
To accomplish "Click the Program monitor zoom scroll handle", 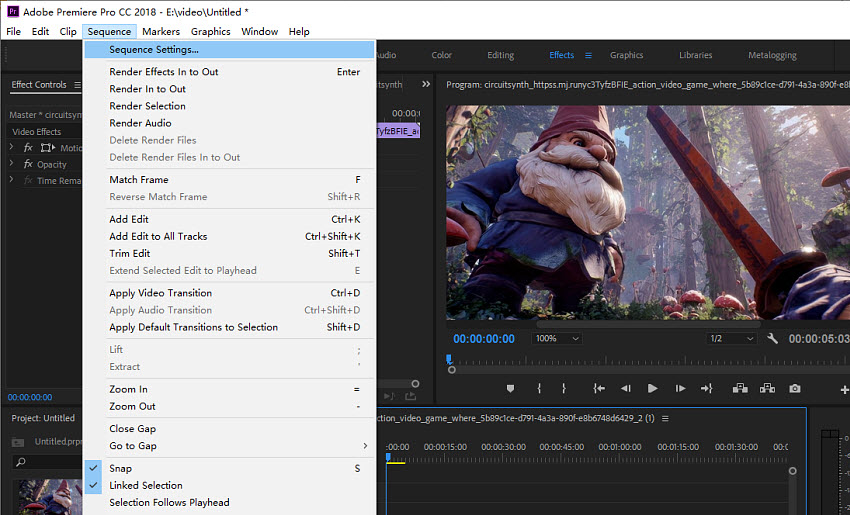I will click(x=452, y=370).
